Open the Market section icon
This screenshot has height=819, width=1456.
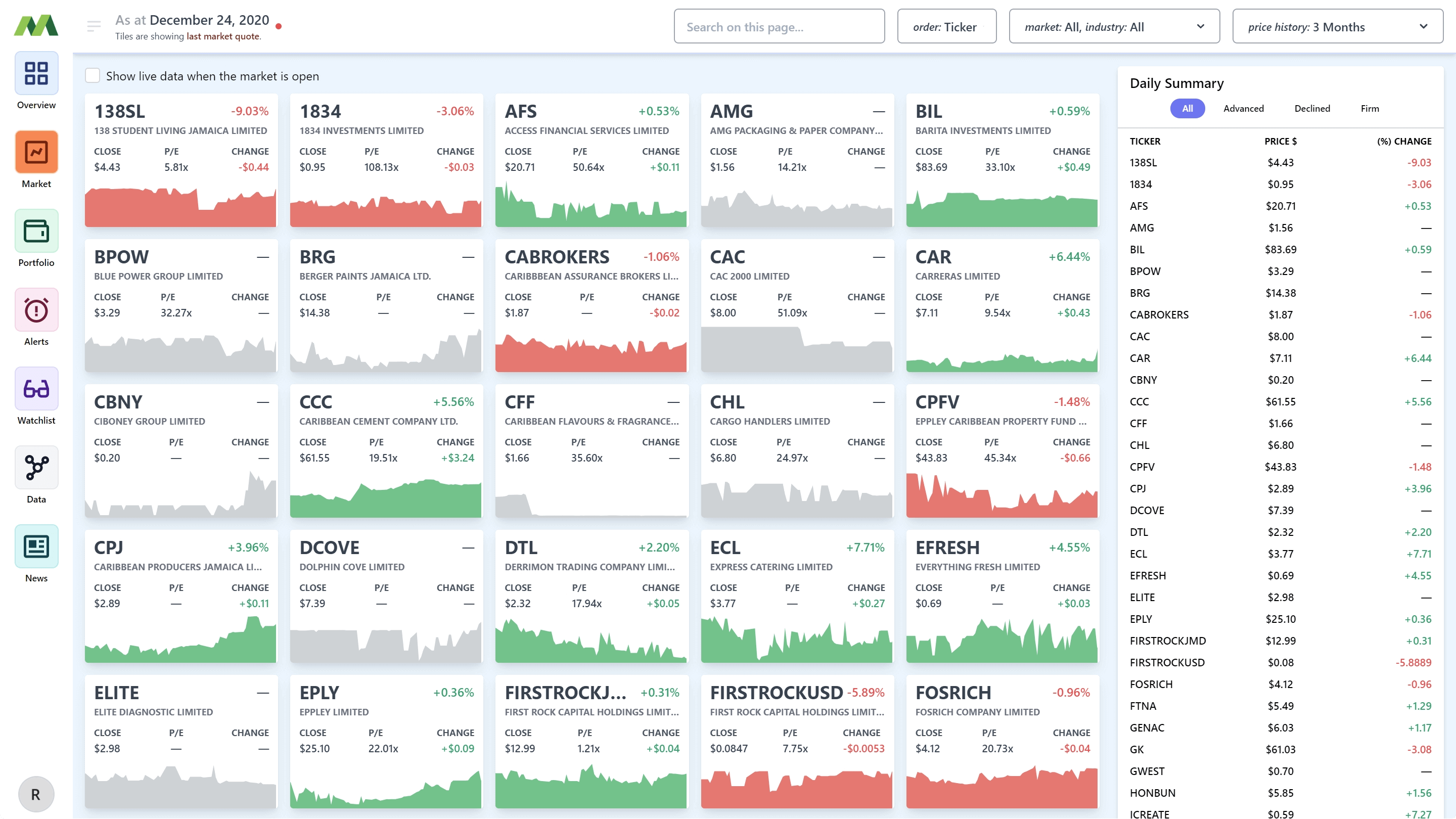click(36, 152)
